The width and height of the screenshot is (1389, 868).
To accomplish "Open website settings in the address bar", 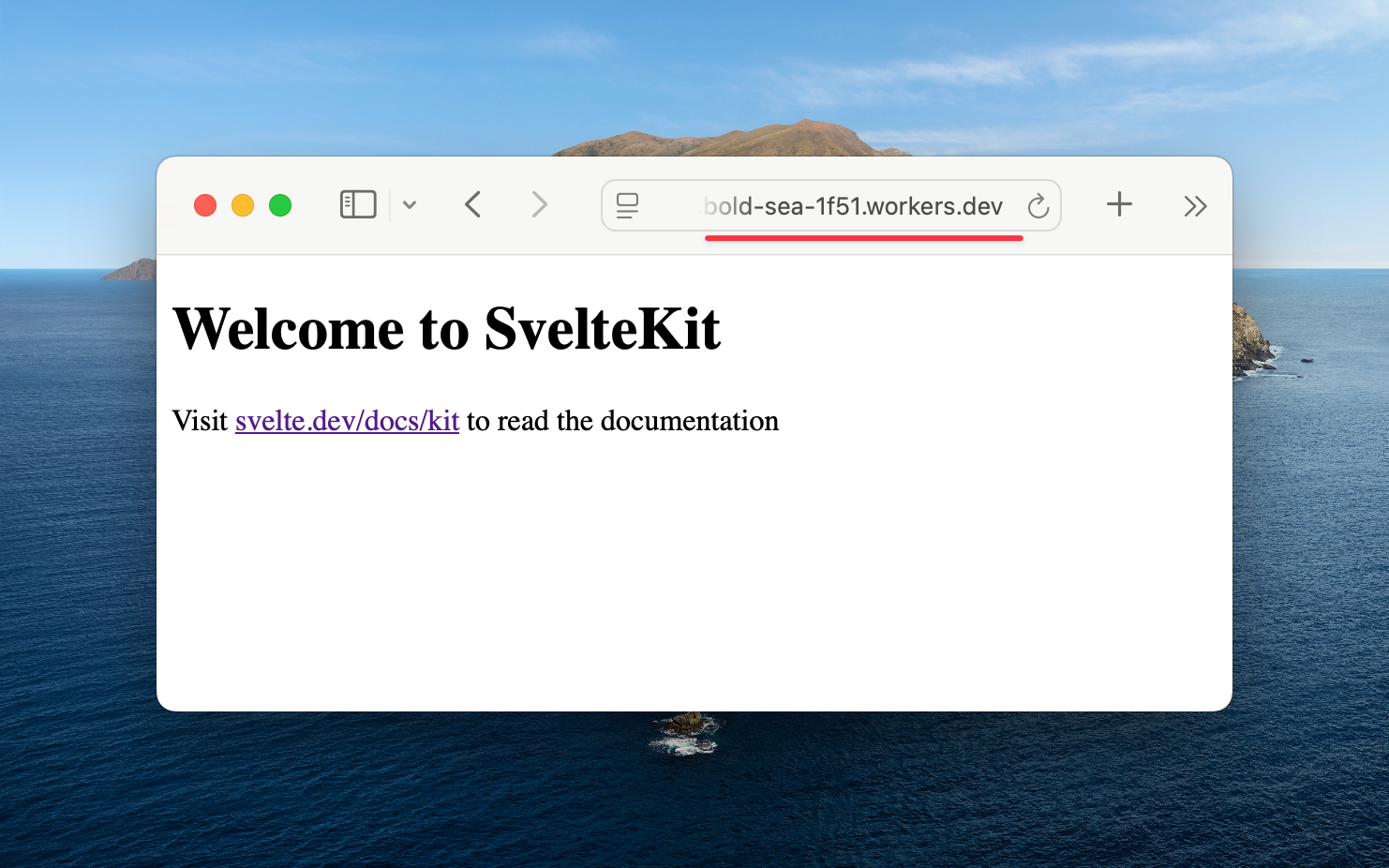I will coord(627,204).
